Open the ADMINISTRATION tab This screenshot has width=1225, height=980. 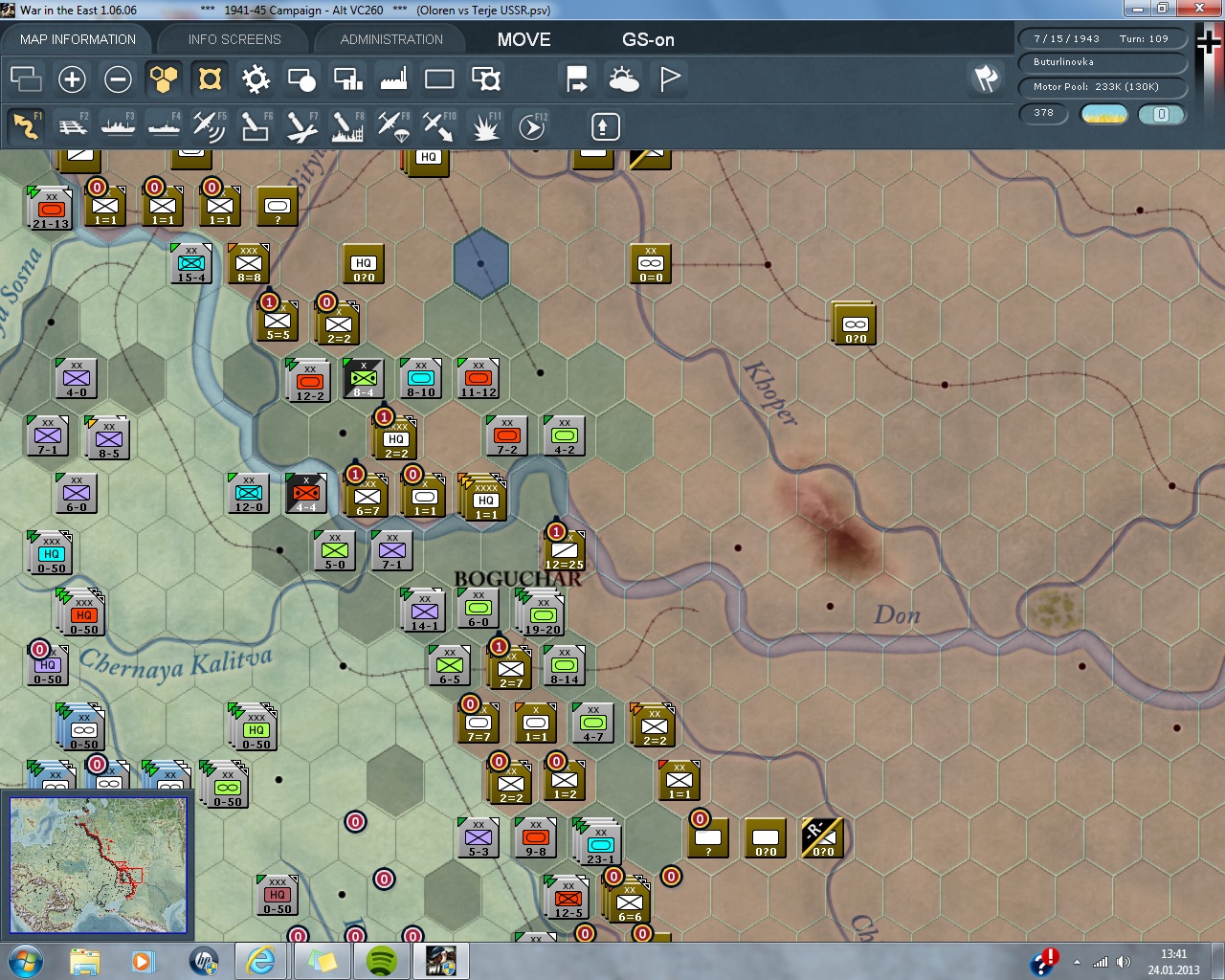(x=391, y=39)
